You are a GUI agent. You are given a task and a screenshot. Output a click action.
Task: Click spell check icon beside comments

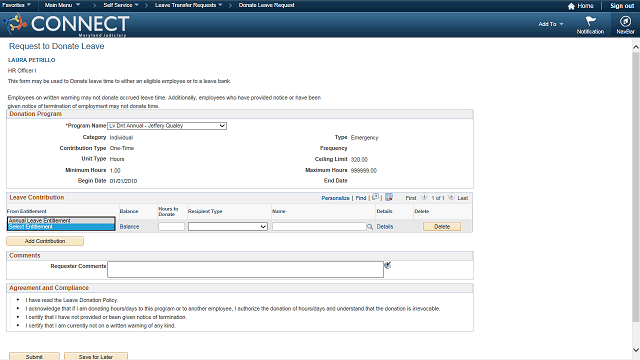coord(388,265)
